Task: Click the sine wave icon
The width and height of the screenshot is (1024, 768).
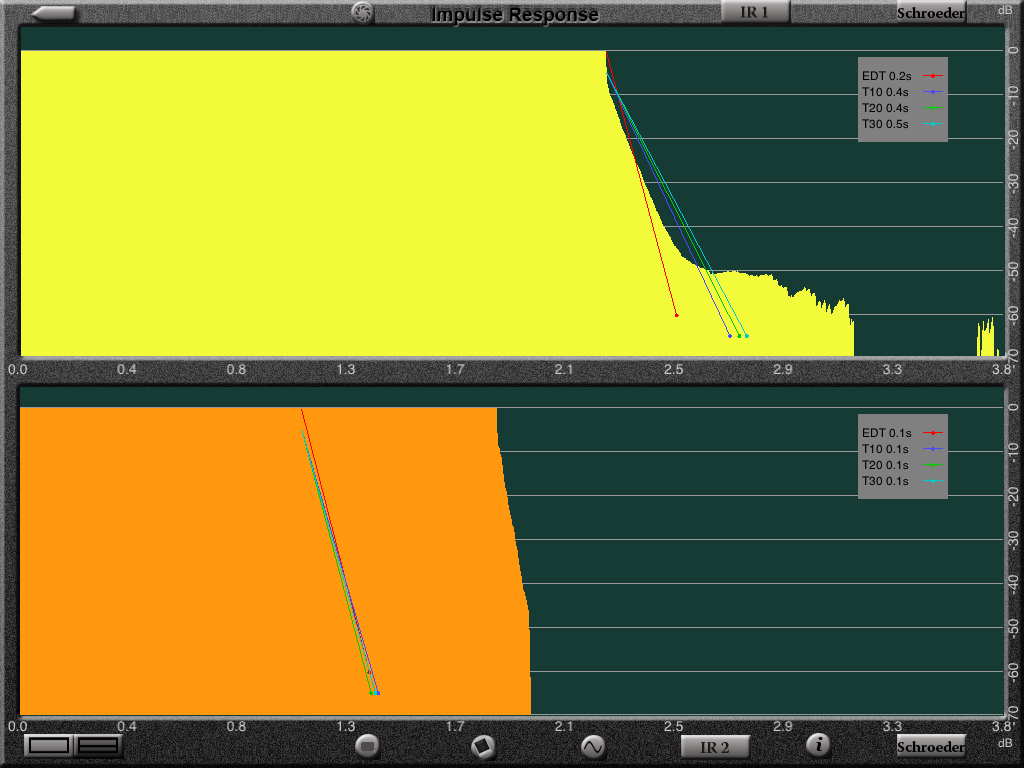Action: tap(593, 746)
